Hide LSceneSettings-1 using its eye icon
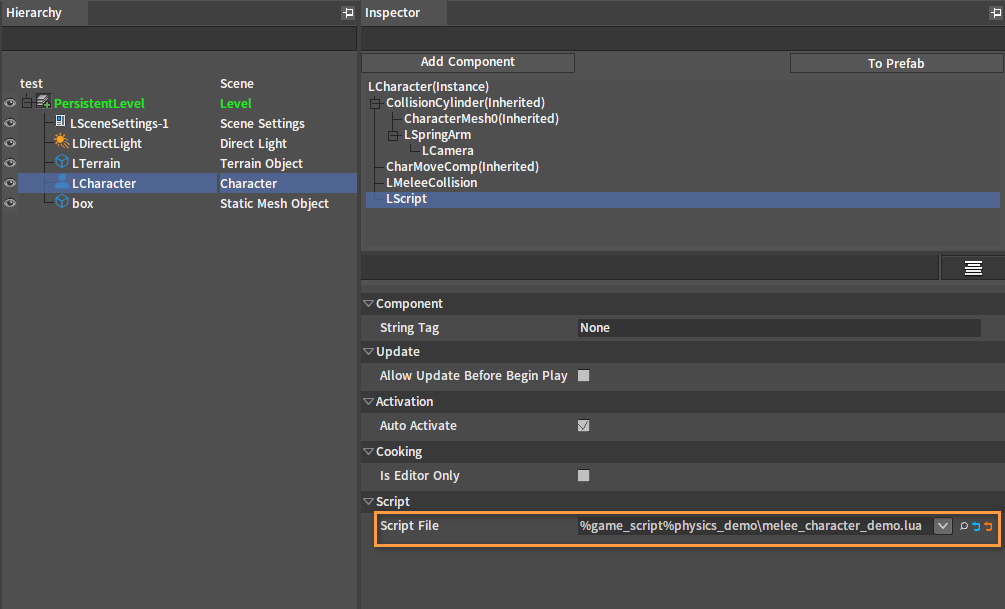Viewport: 1005px width, 609px height. [10, 123]
